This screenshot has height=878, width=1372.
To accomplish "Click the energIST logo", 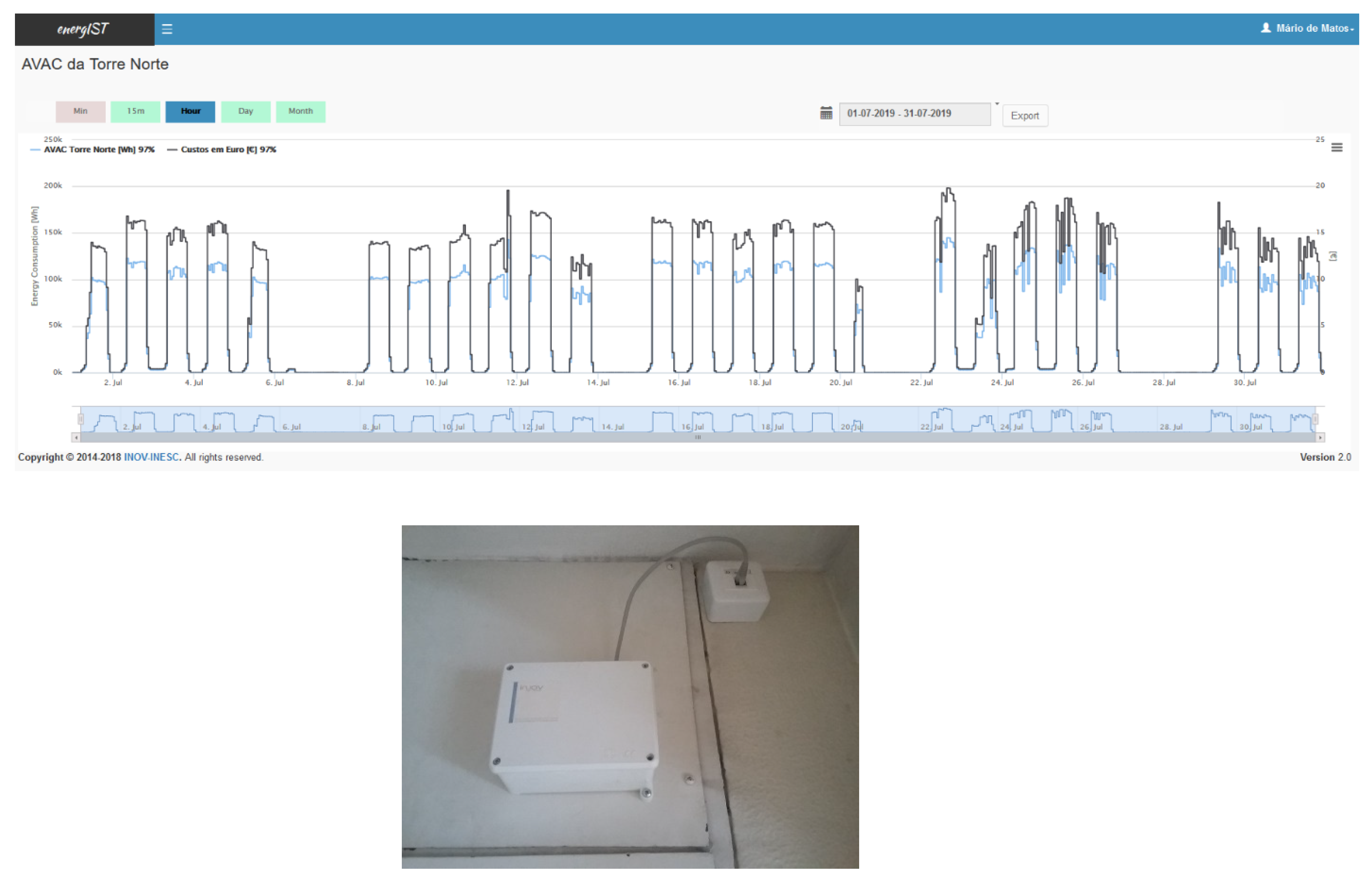I will [x=83, y=29].
